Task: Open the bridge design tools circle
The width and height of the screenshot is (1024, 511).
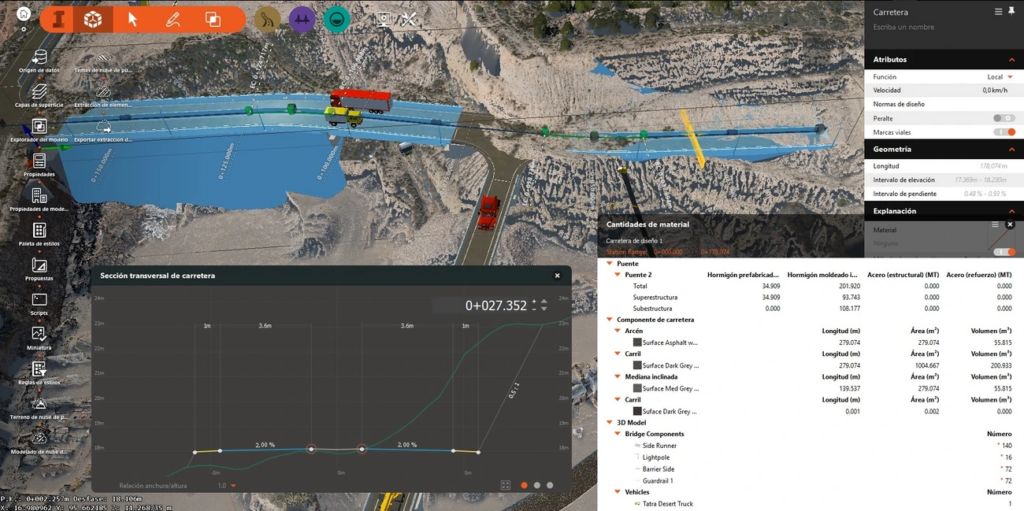Action: [302, 19]
